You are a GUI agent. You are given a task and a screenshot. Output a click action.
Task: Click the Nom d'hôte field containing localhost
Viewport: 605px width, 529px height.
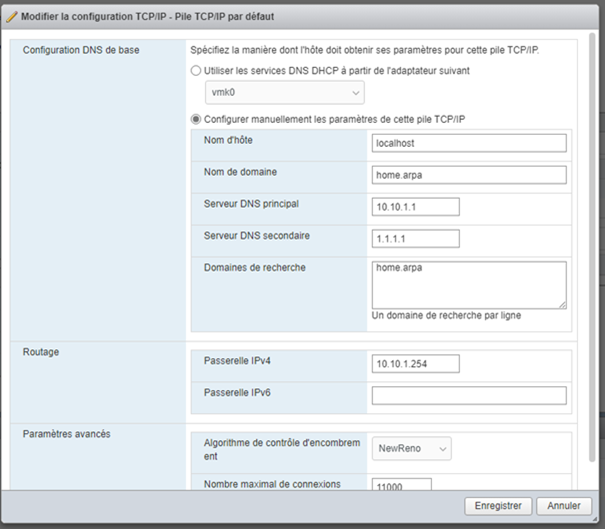[x=468, y=143]
